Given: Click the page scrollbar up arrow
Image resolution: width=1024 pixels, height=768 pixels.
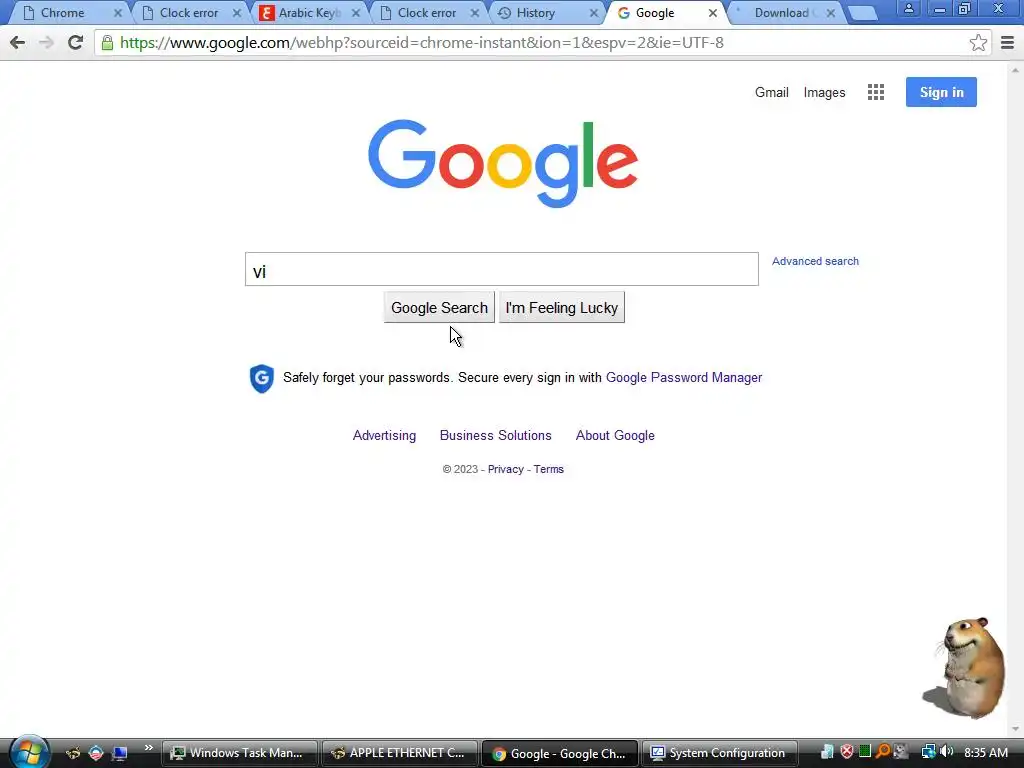Looking at the screenshot, I should click(x=1014, y=69).
